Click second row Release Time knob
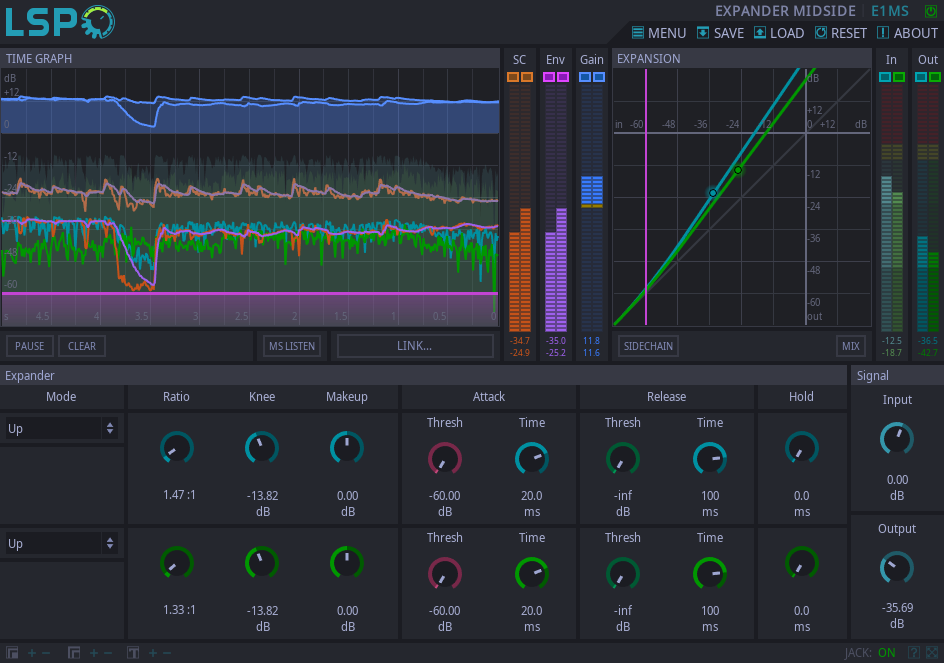 coord(710,574)
